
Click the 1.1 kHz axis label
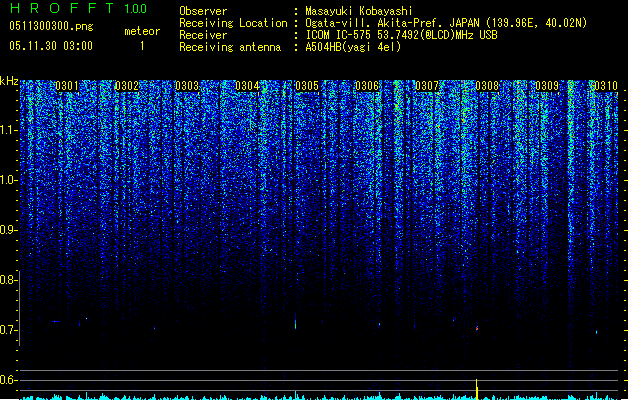coord(9,130)
